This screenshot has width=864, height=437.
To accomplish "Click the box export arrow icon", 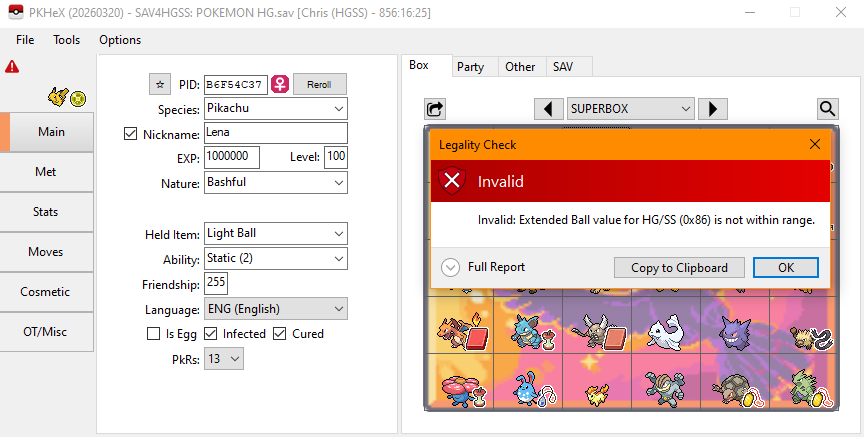I will pos(435,108).
